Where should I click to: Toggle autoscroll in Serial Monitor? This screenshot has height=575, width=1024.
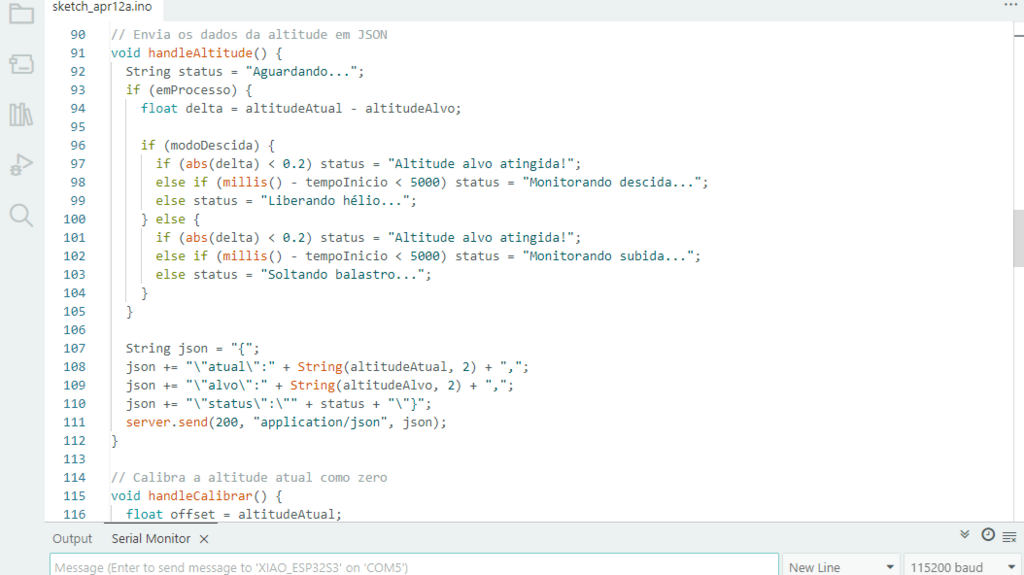(965, 535)
